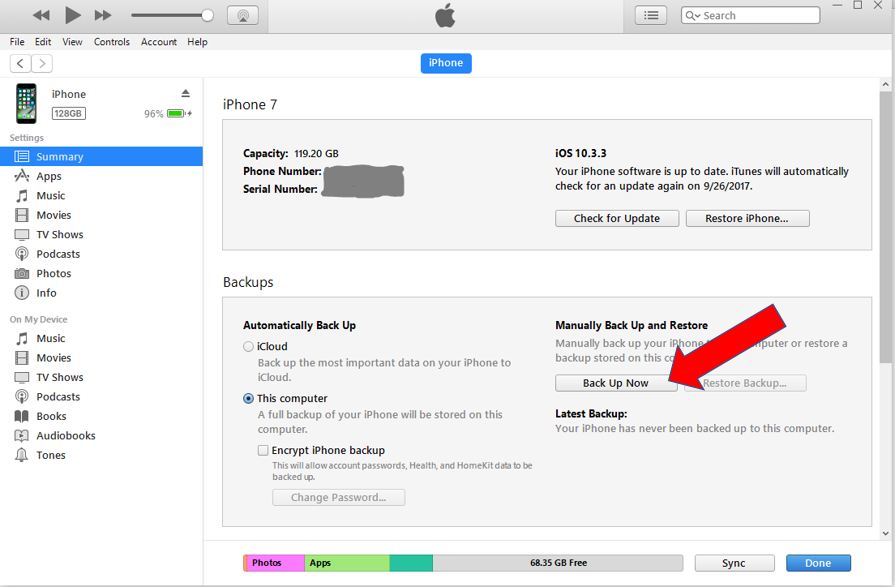Viewport: 895px width, 587px height.
Task: Click Info icon in sidebar
Action: point(22,293)
